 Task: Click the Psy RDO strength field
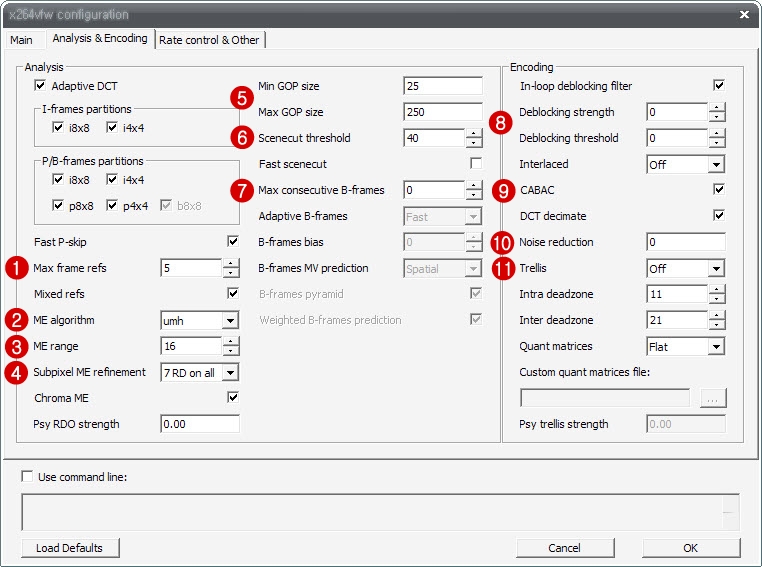(200, 424)
